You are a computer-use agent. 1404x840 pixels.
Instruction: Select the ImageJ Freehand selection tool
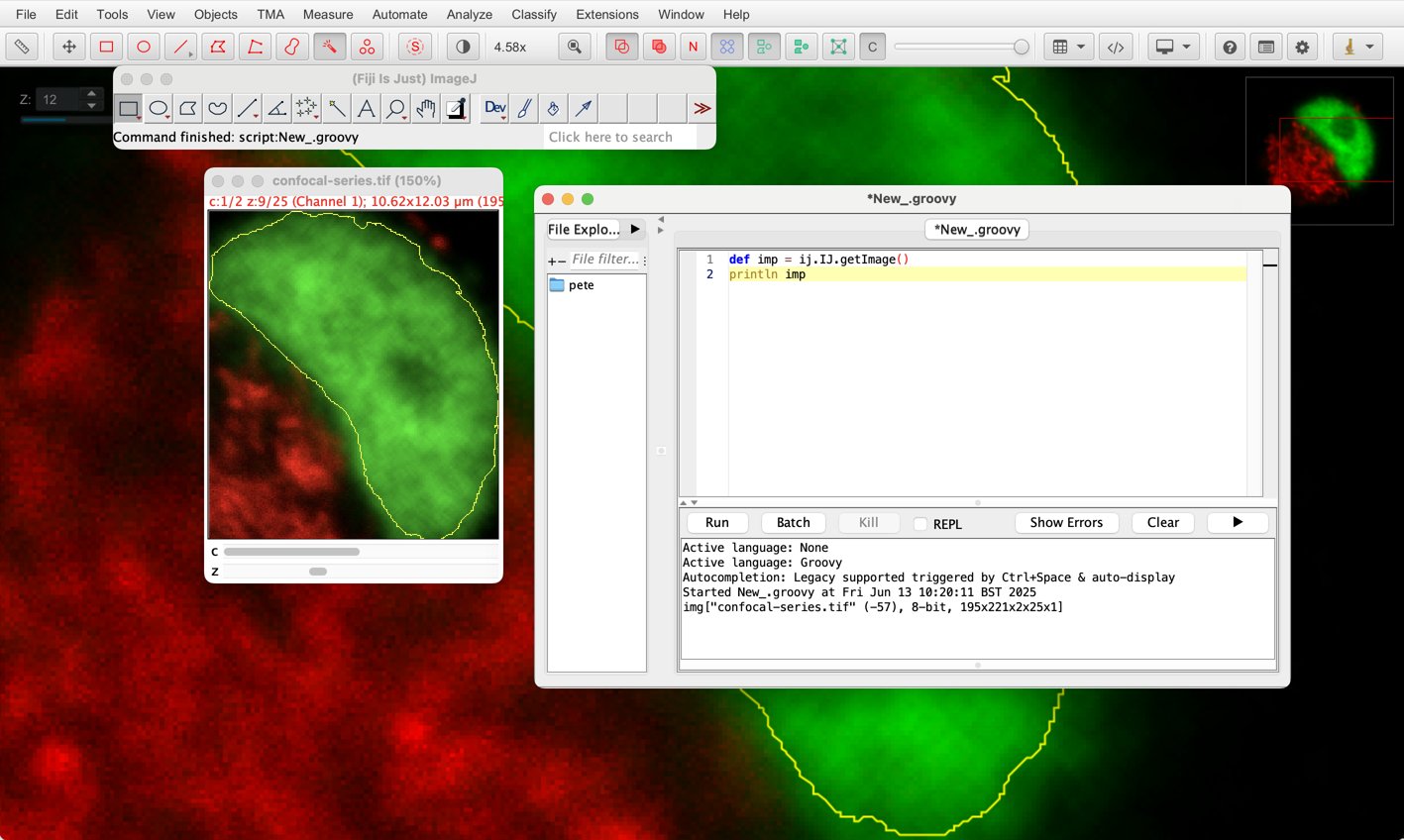pyautogui.click(x=218, y=108)
